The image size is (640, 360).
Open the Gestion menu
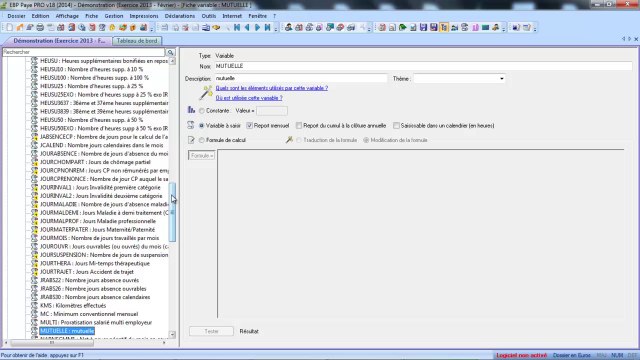(113, 16)
